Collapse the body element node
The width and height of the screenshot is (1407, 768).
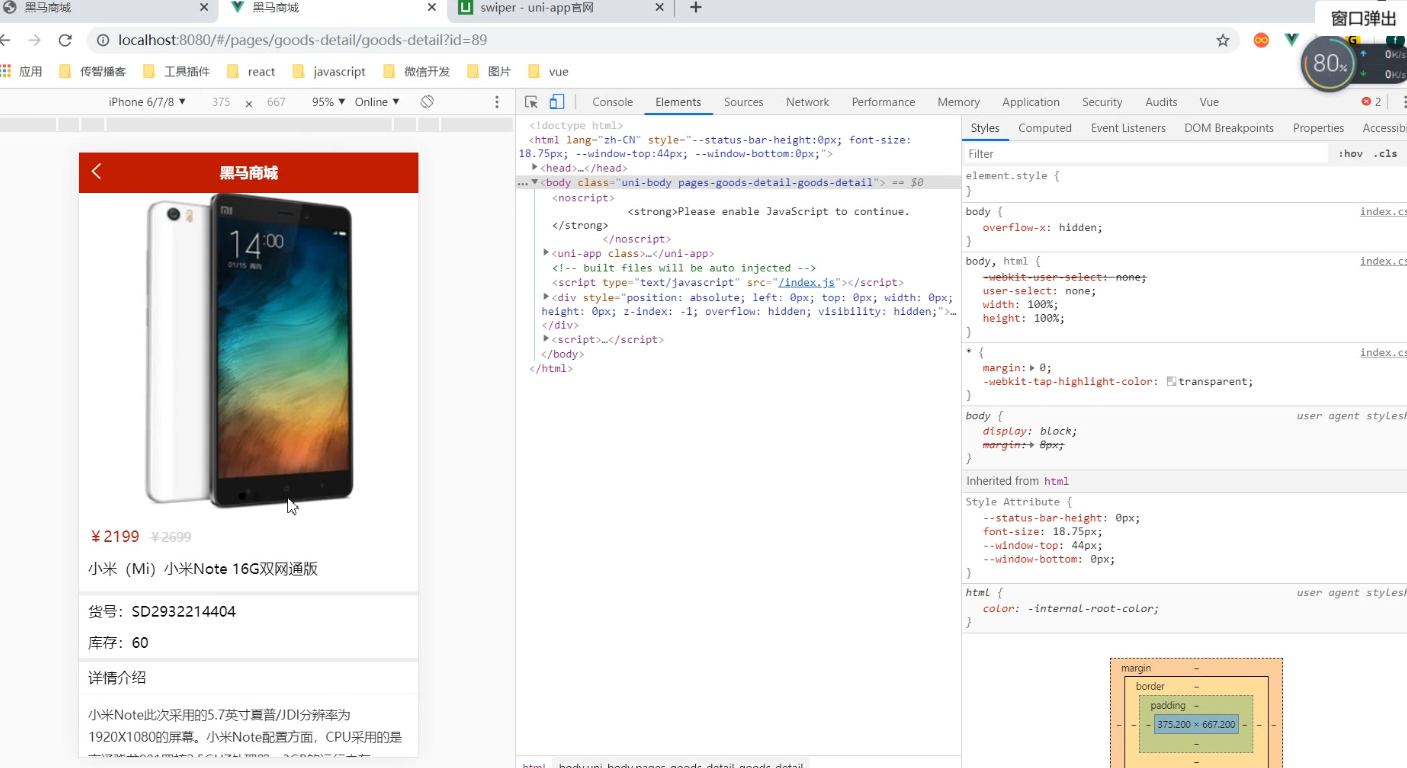pos(535,183)
